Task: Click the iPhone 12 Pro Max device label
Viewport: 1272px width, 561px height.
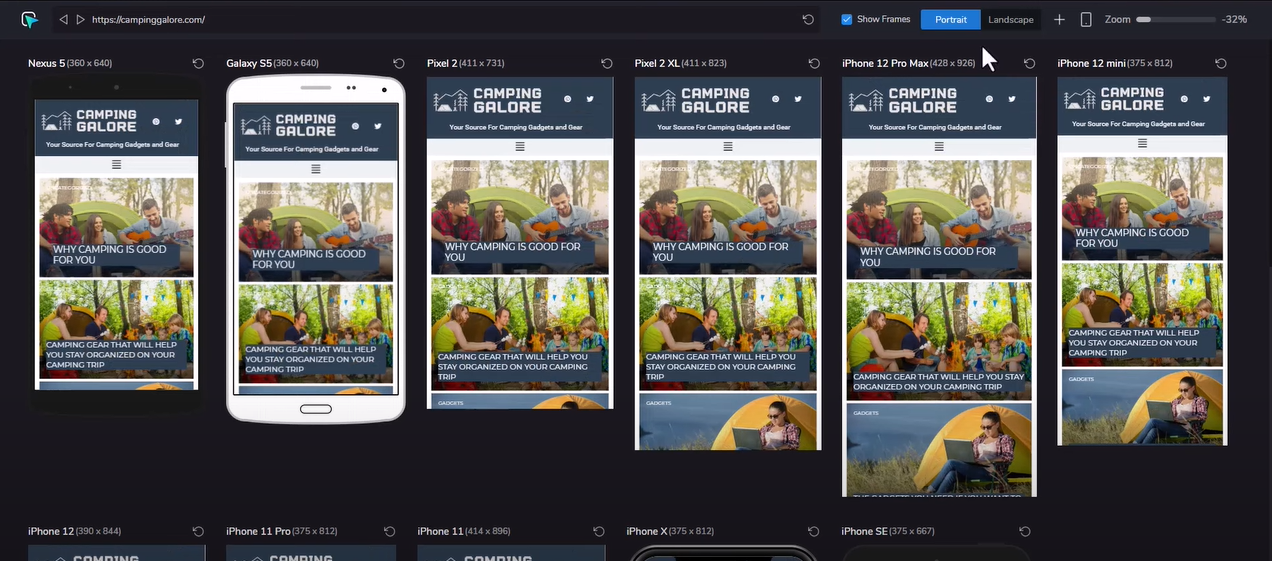Action: click(908, 63)
